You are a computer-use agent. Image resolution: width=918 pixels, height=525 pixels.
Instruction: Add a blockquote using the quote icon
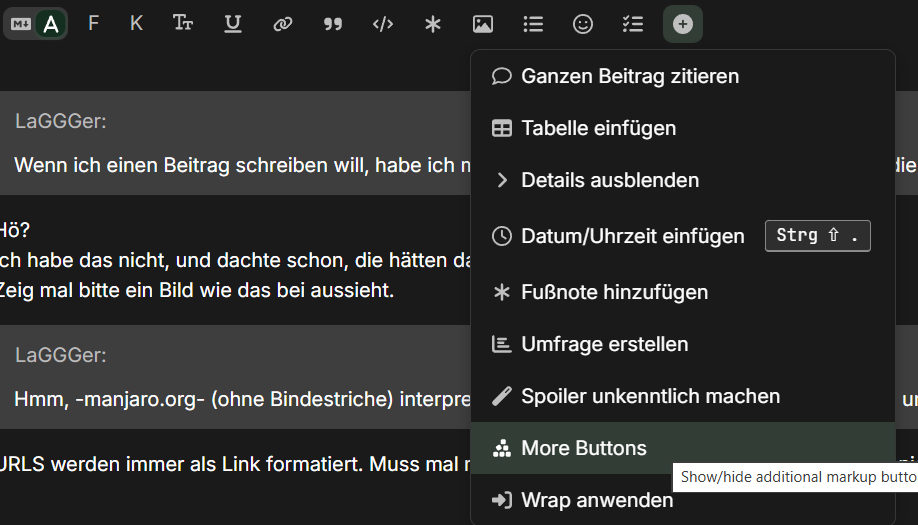tap(333, 24)
